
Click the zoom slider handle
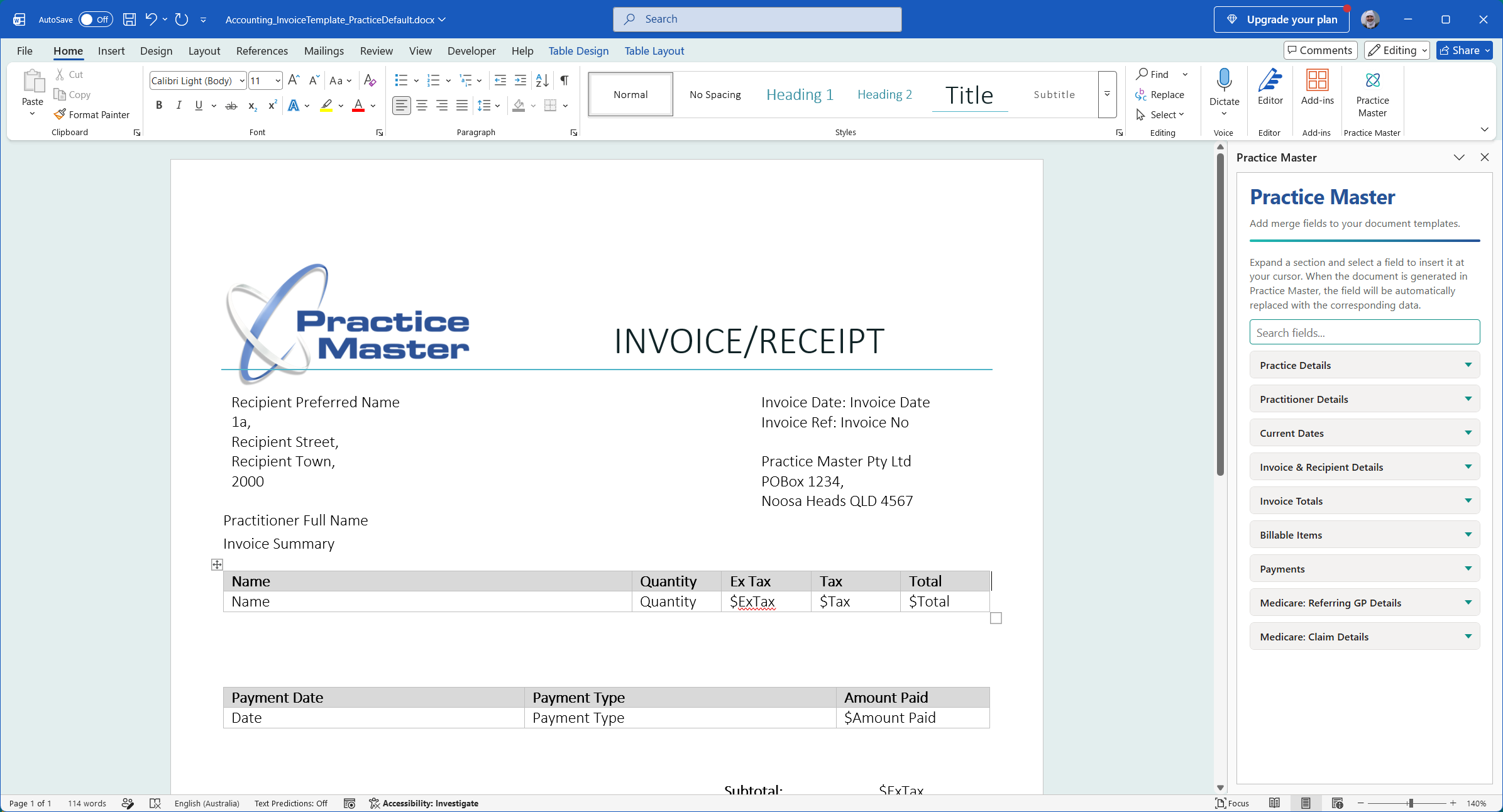click(1411, 803)
